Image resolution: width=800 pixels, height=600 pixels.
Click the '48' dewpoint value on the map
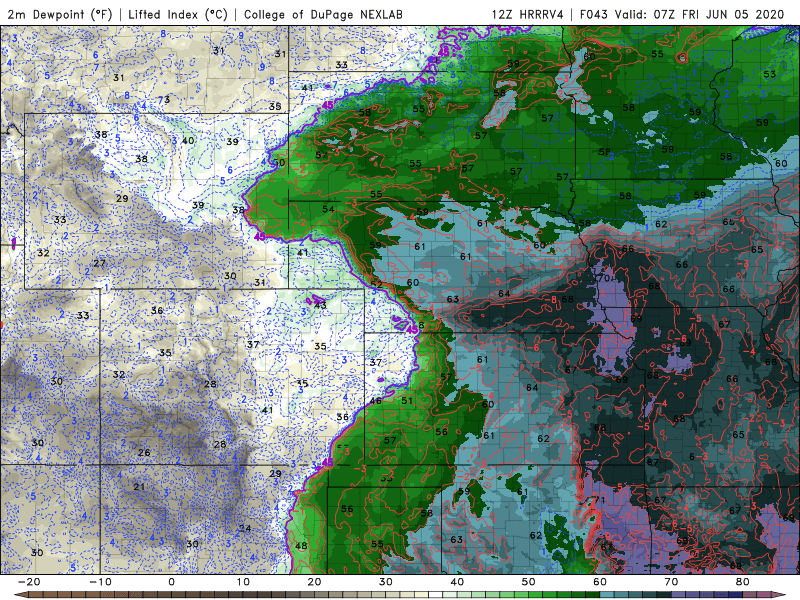(301, 546)
